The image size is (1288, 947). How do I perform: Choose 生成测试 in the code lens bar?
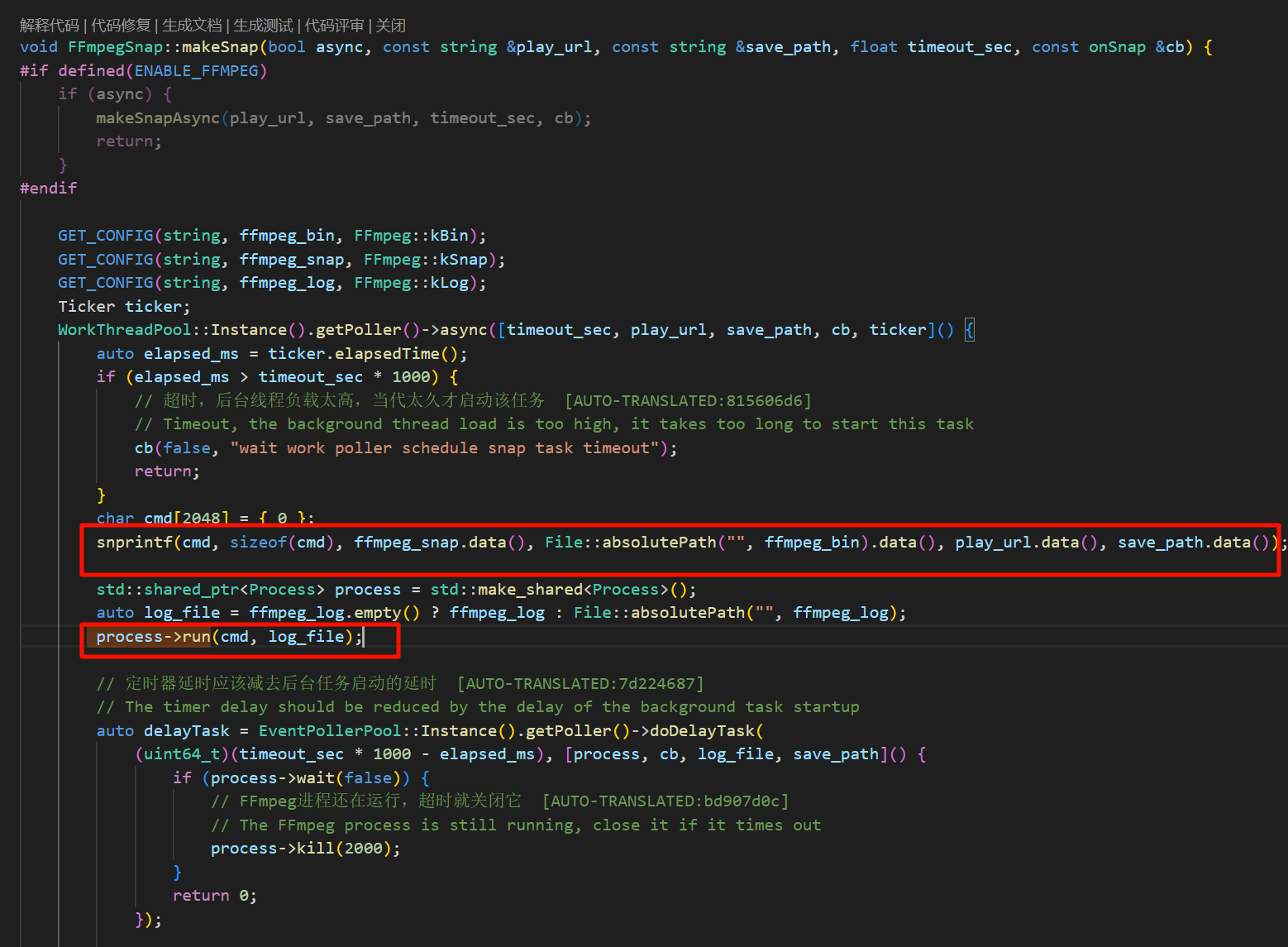pos(263,26)
